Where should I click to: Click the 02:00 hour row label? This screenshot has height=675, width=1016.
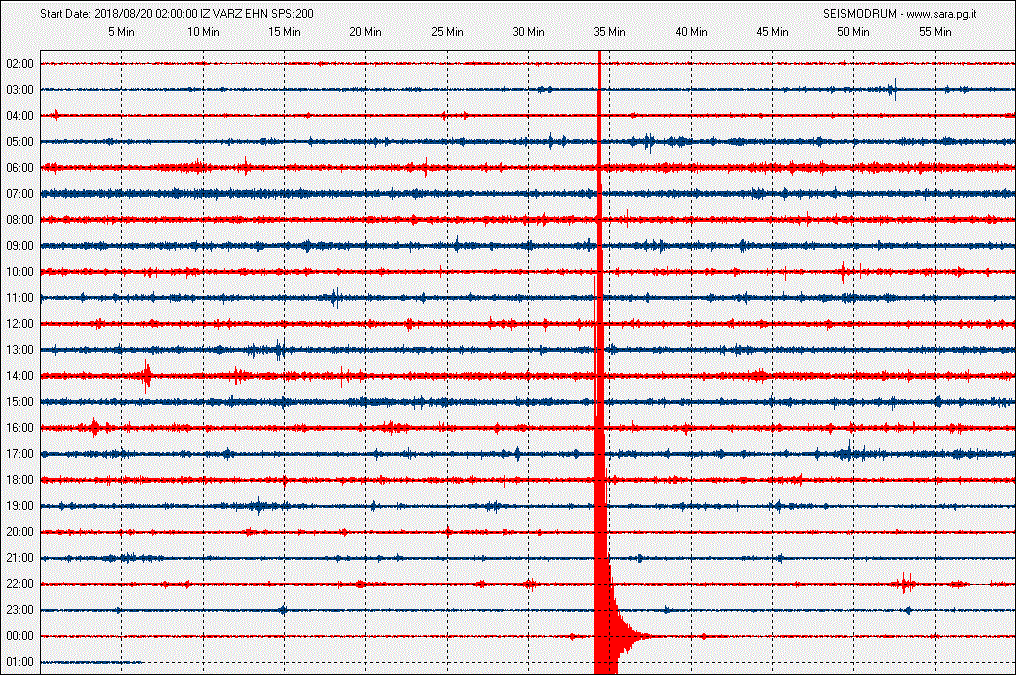(x=20, y=64)
